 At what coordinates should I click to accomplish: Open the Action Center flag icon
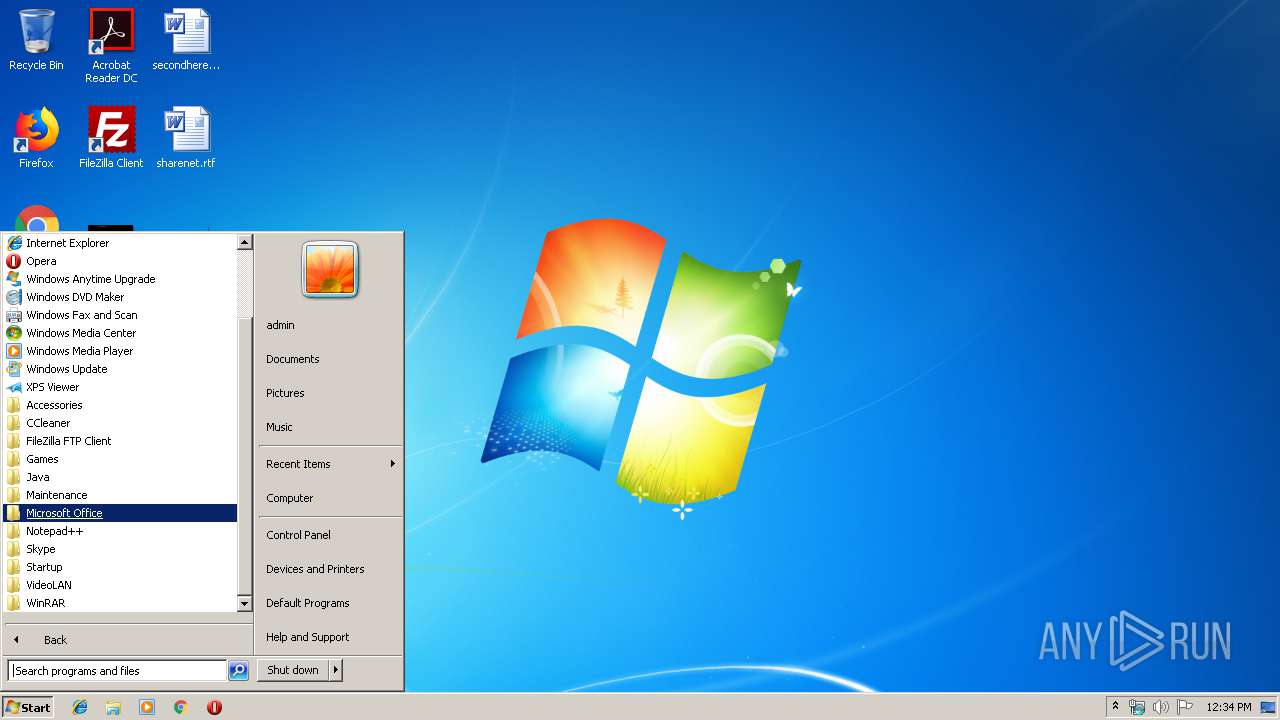coord(1184,707)
